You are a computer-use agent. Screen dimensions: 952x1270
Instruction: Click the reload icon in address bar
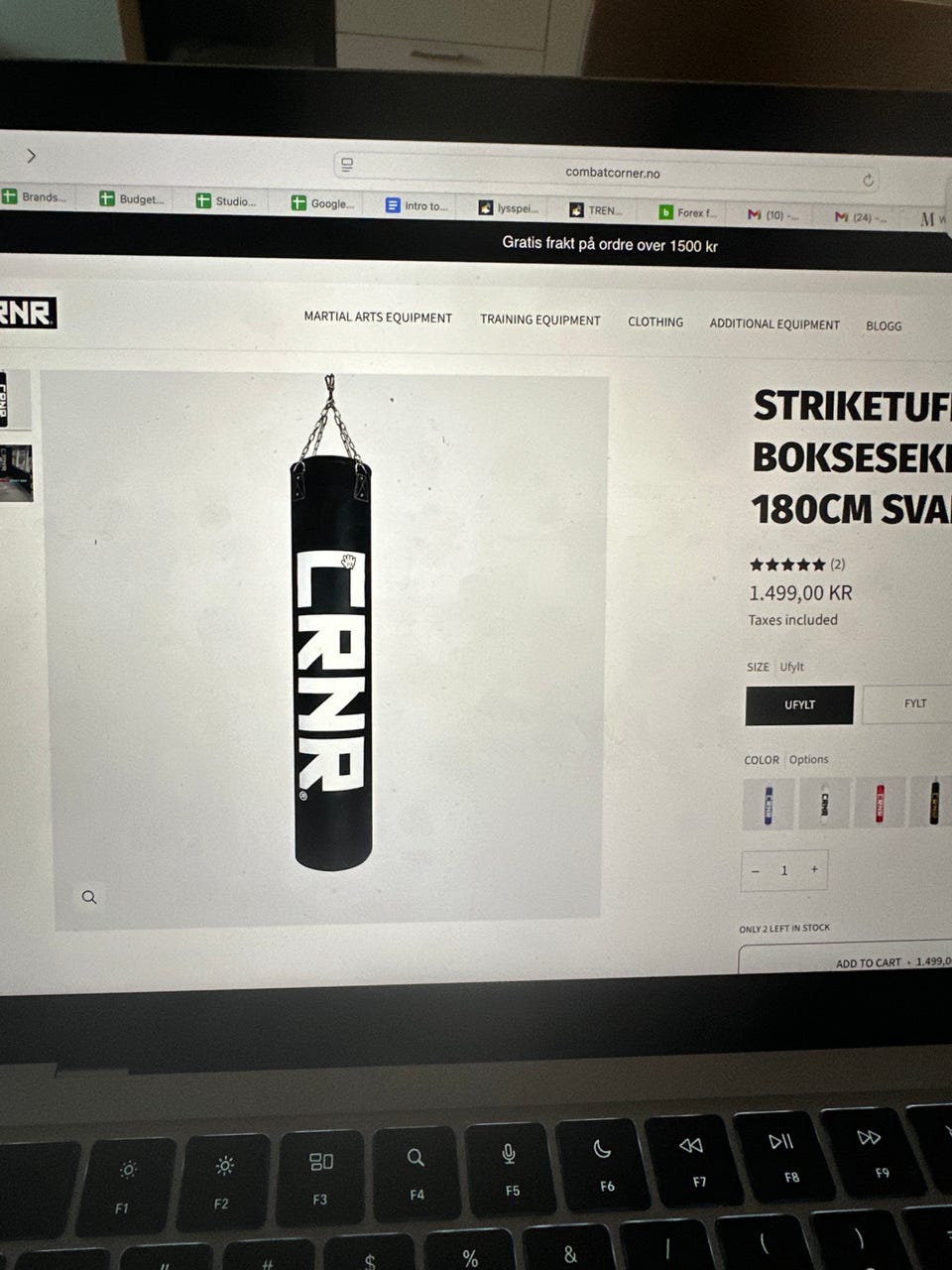[x=868, y=180]
